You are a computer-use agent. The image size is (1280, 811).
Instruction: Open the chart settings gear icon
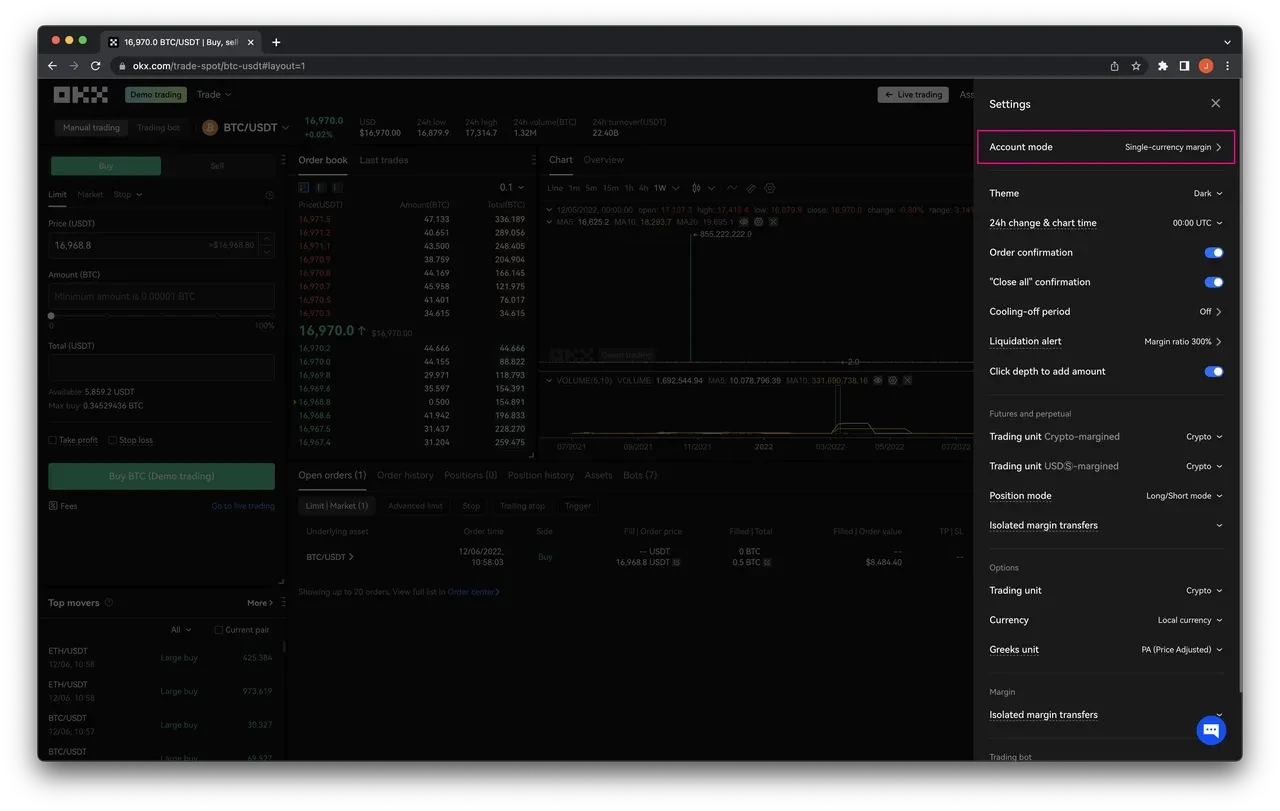pos(770,188)
